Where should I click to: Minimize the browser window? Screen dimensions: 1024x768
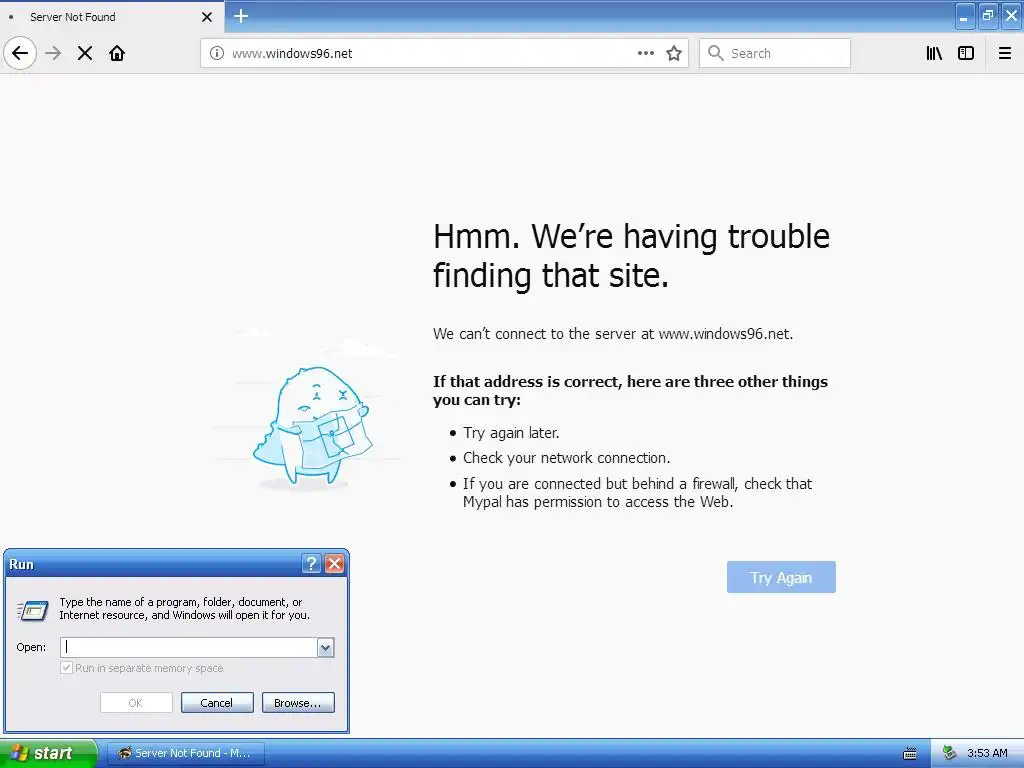pos(965,16)
